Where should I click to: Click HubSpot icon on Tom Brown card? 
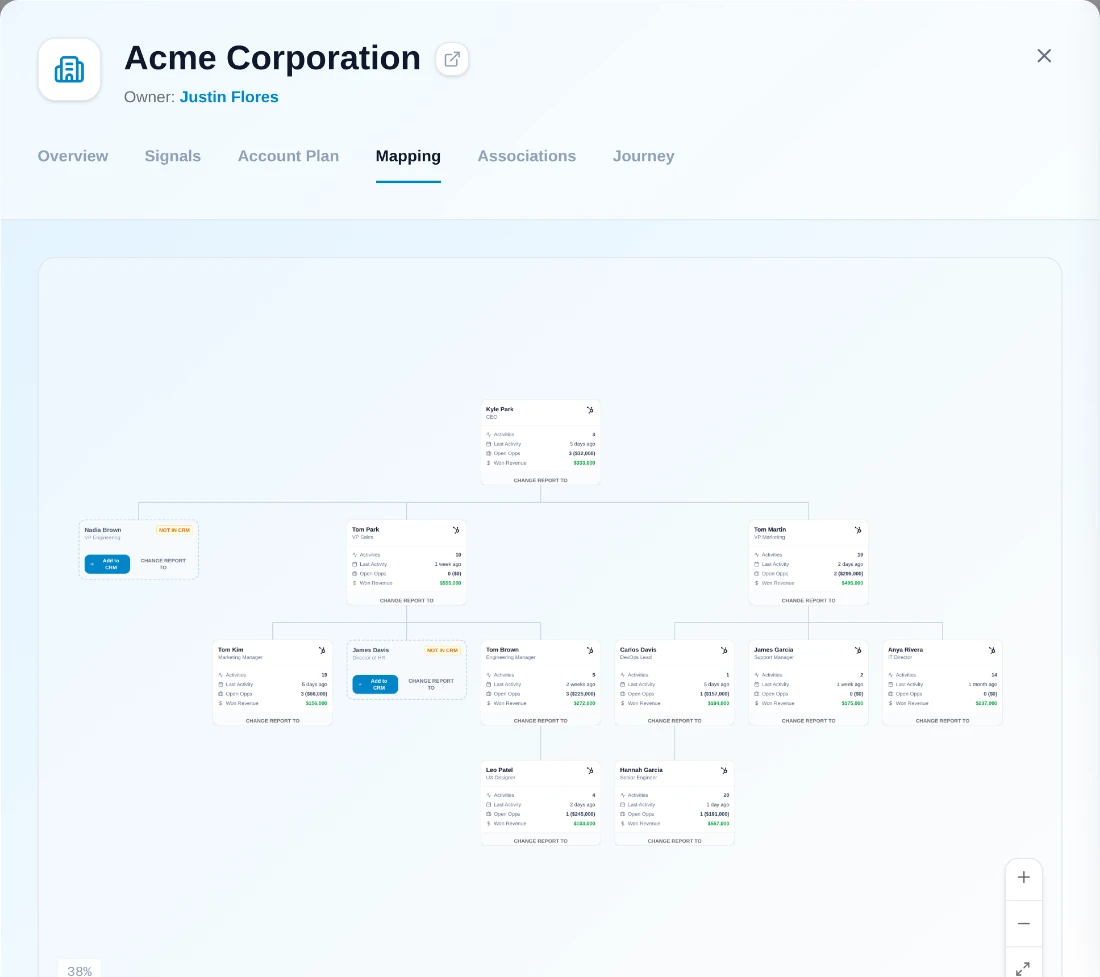[x=590, y=650]
